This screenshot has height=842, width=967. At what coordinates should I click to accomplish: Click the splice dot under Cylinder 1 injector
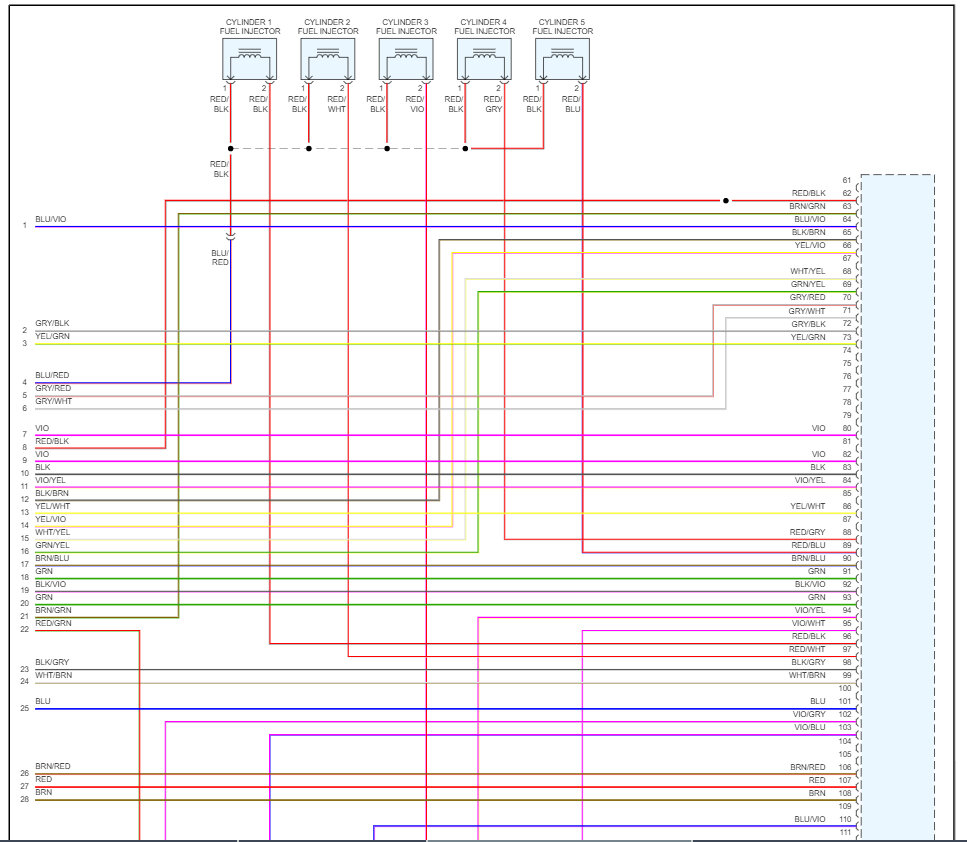click(231, 148)
